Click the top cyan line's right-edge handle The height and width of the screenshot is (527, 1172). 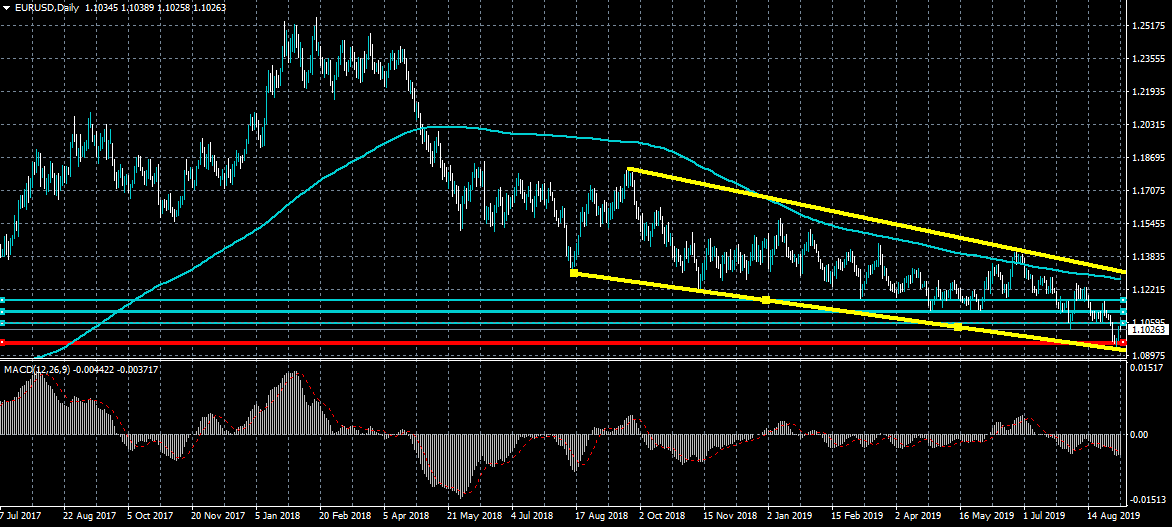(1124, 300)
